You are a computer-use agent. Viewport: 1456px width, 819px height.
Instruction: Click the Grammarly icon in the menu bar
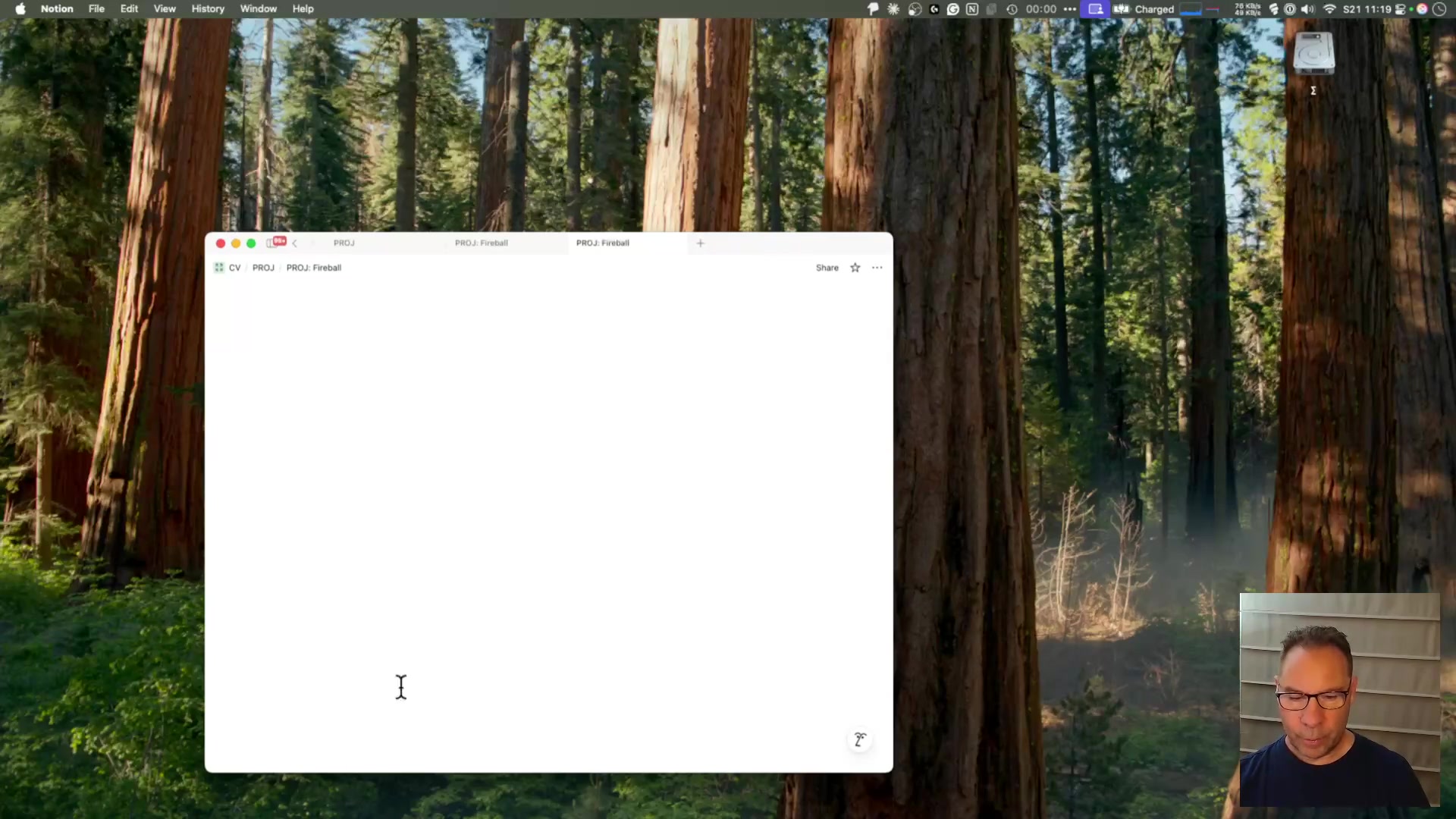click(952, 9)
